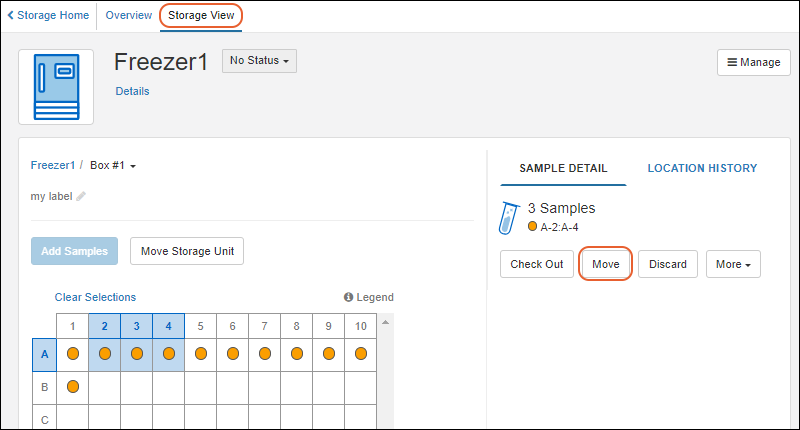Open the No Status dropdown
Screen dimensions: 800x430
[259, 61]
